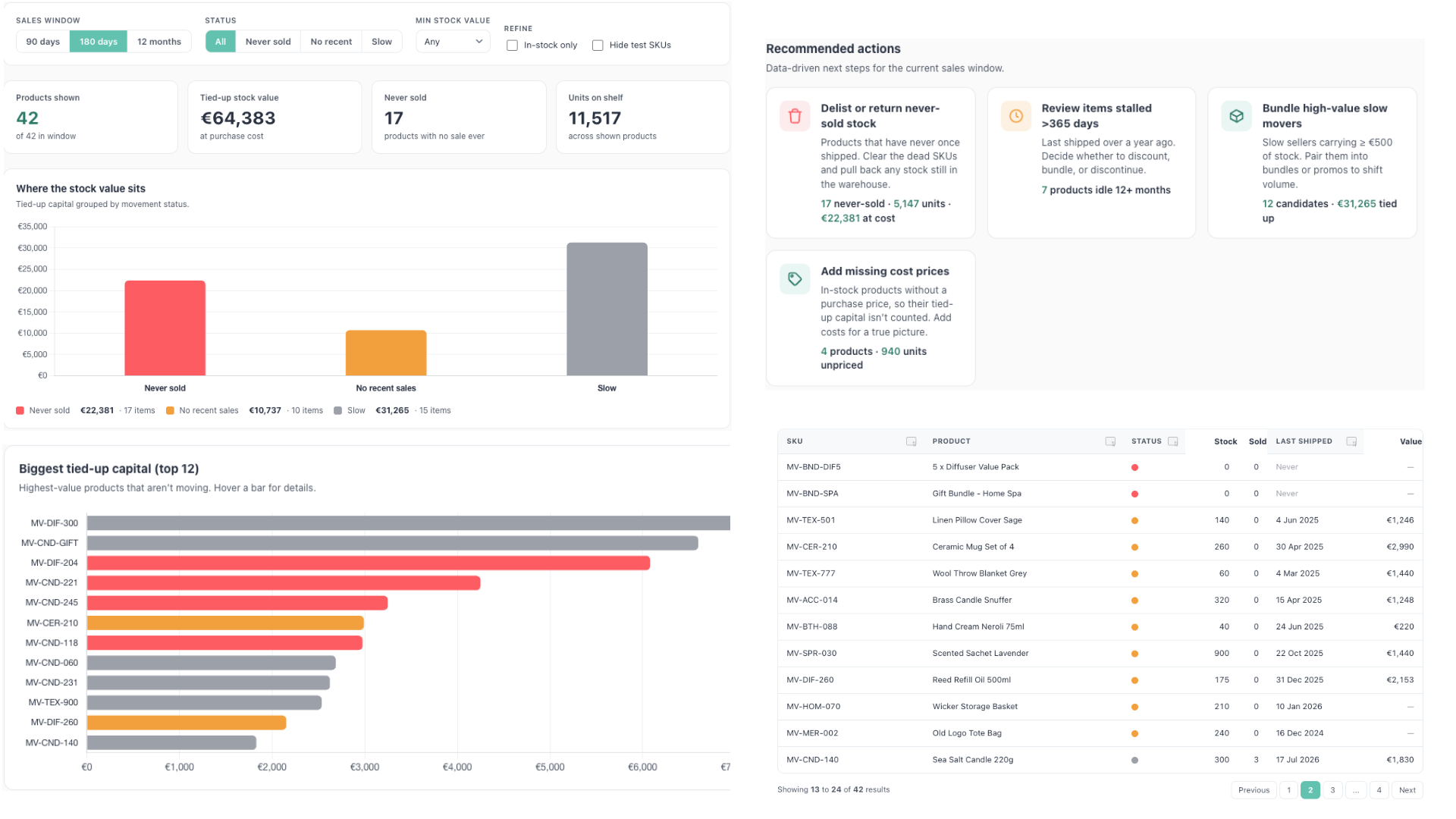Open the Delist or return never-sold stock action
The image size is (1456, 819).
tap(871, 163)
